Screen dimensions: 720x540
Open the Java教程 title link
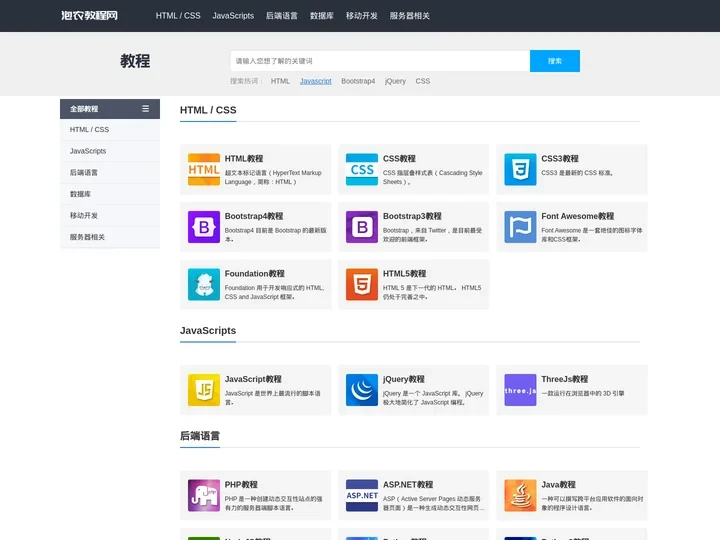point(558,484)
